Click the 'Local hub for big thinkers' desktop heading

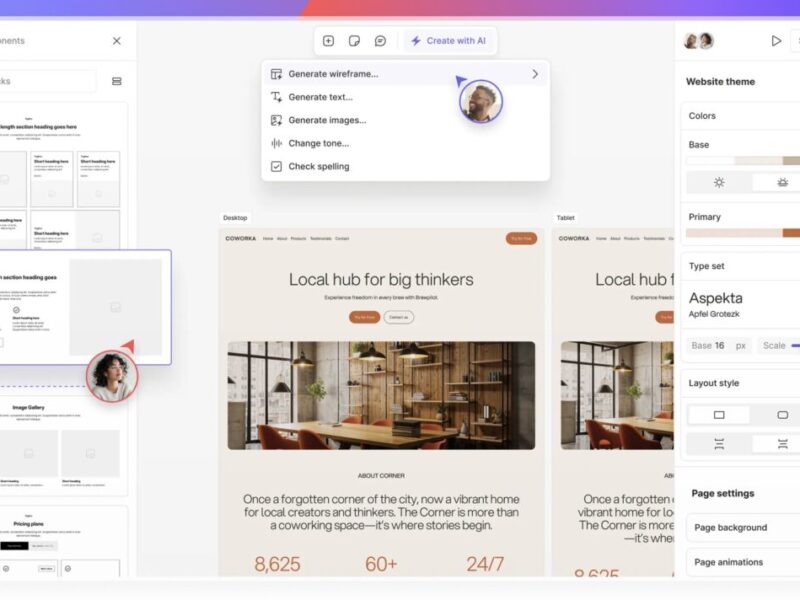coord(381,280)
